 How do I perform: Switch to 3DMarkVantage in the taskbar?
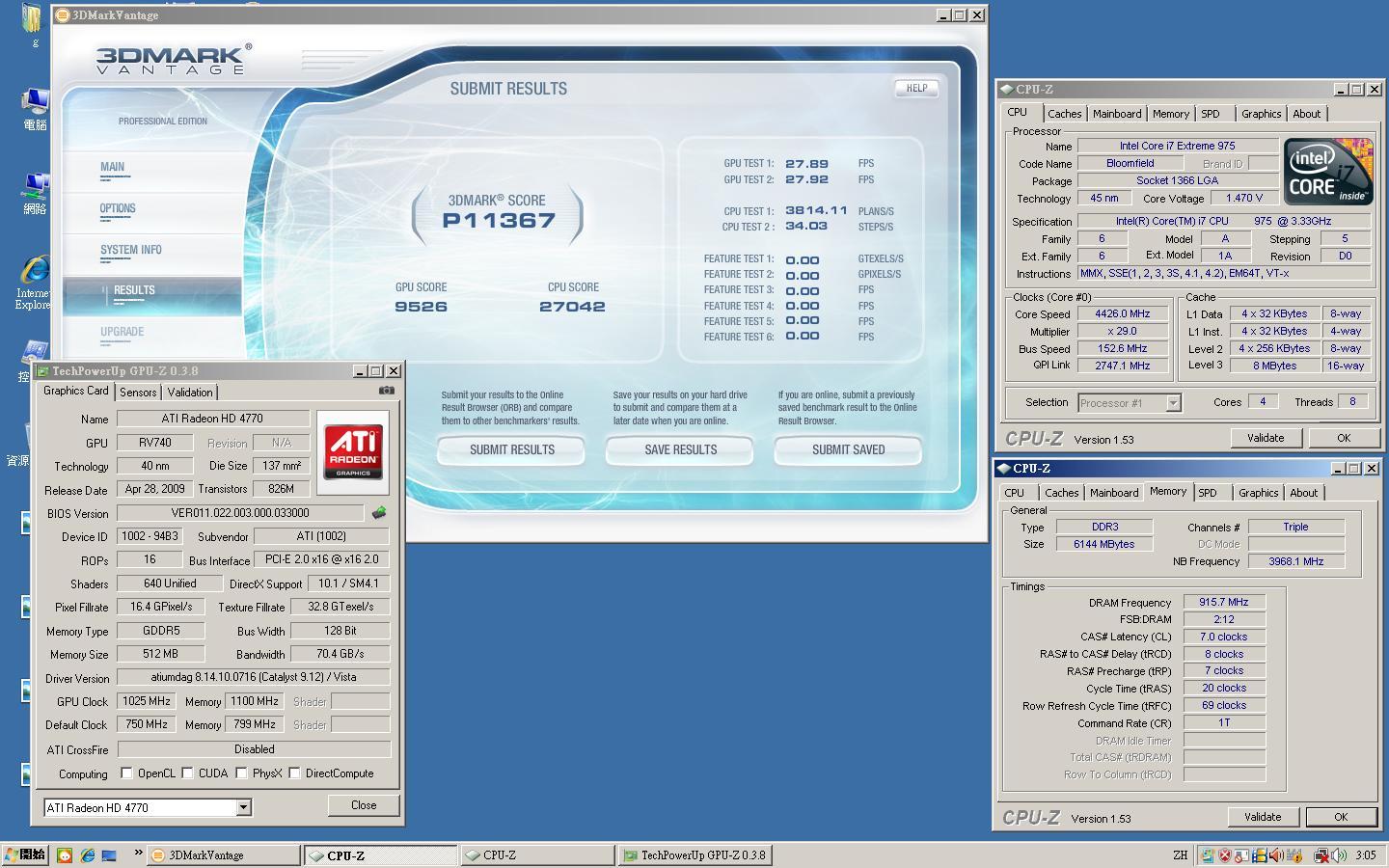[x=224, y=855]
